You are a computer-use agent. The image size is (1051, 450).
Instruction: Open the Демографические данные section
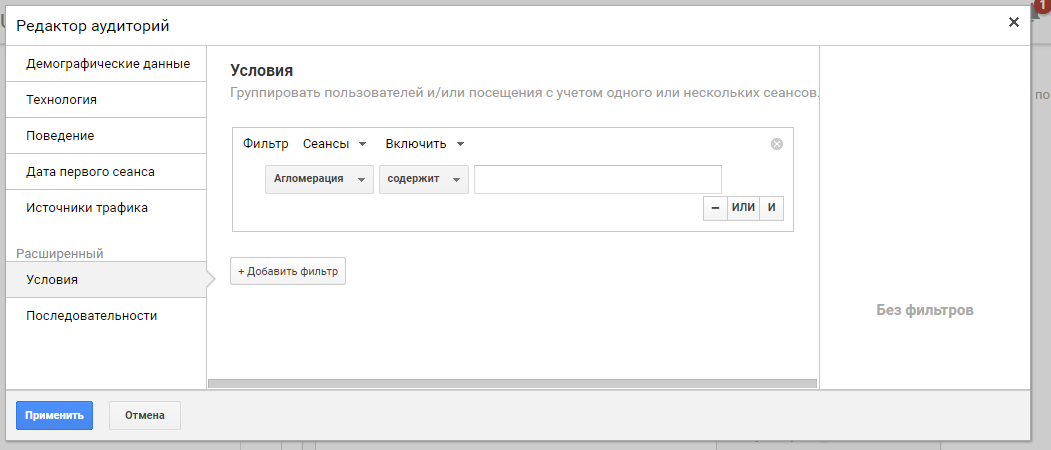106,64
